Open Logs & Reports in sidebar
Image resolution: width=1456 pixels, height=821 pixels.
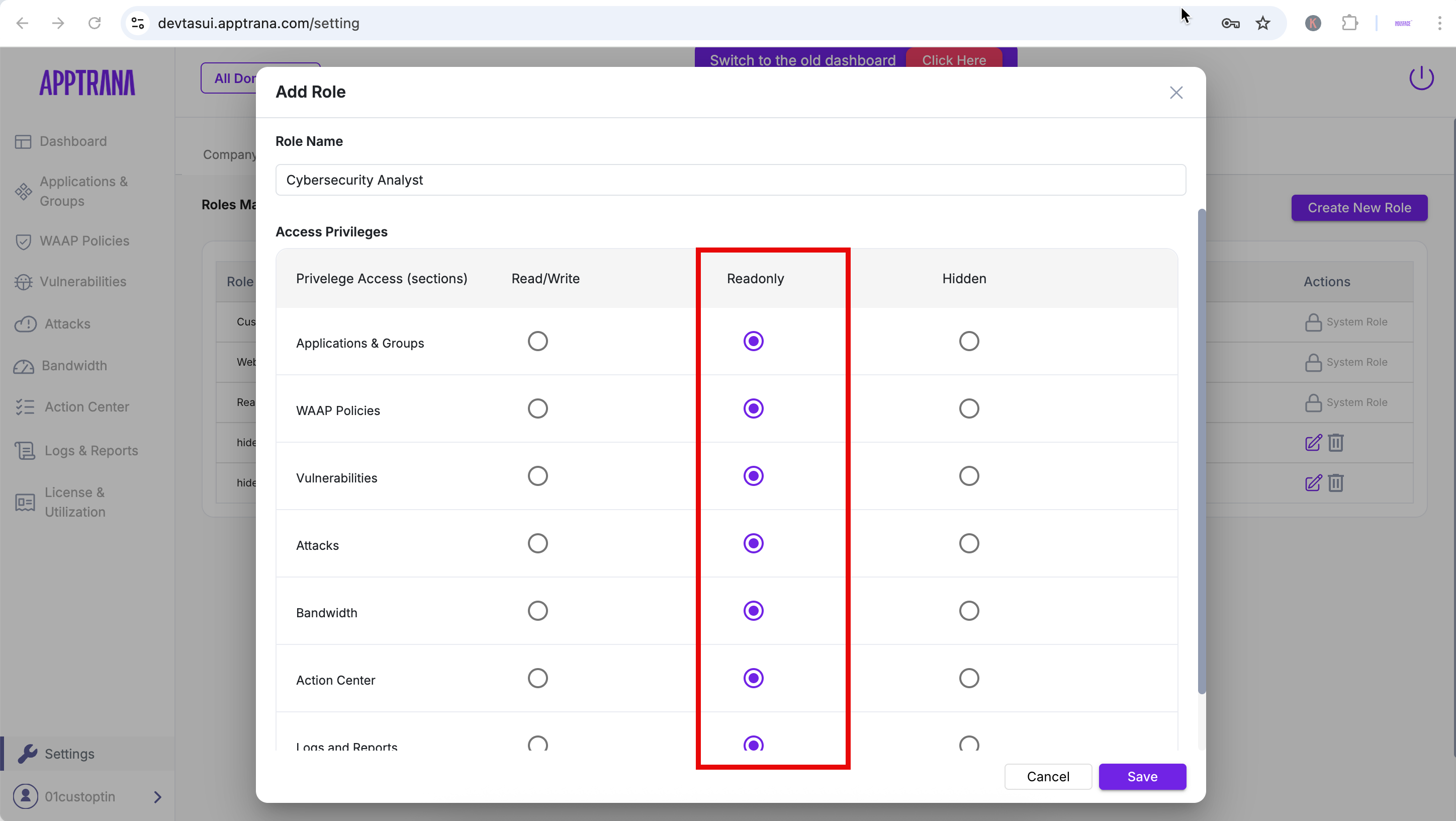tap(76, 451)
